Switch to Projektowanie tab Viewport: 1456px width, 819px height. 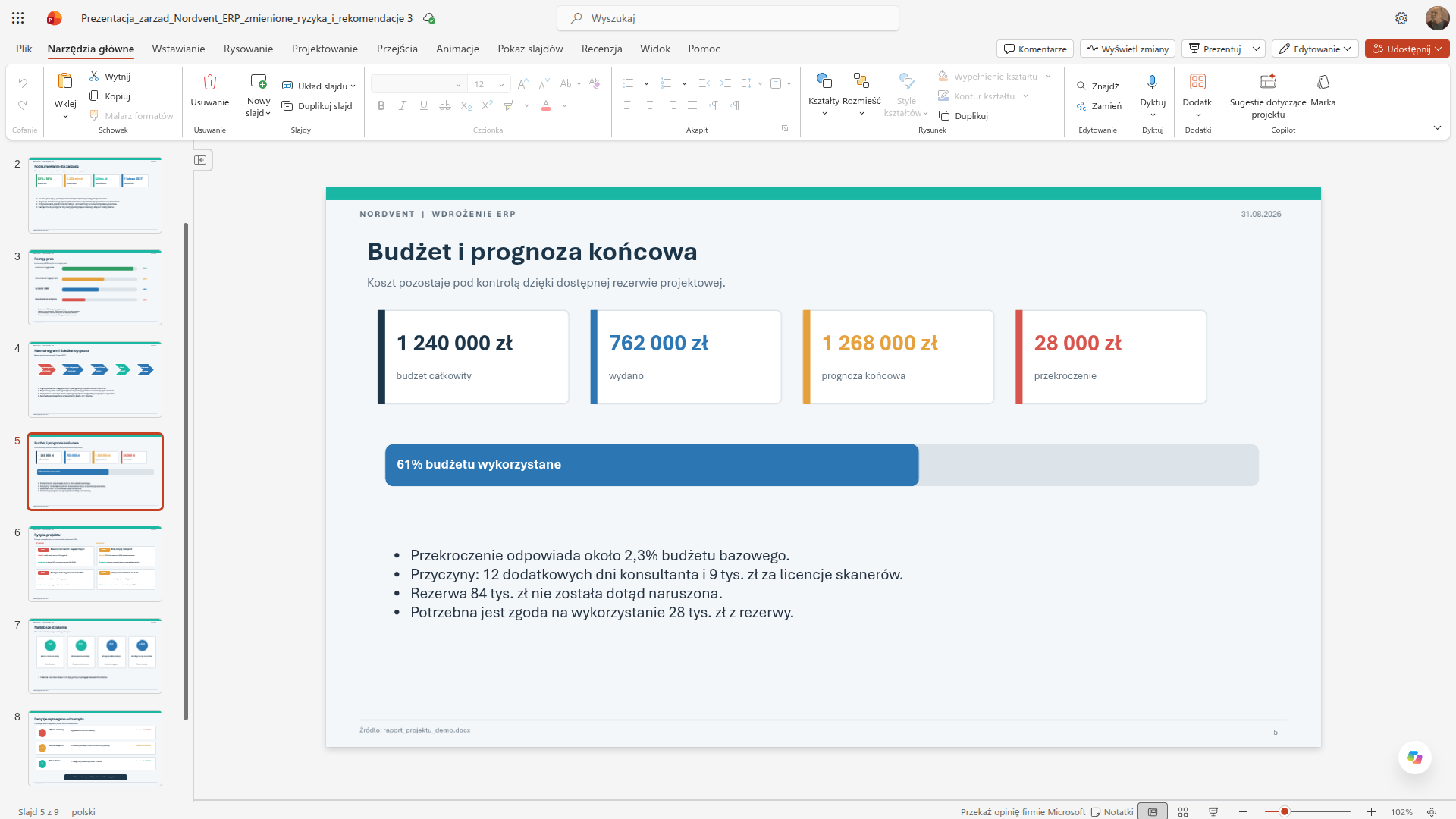325,49
